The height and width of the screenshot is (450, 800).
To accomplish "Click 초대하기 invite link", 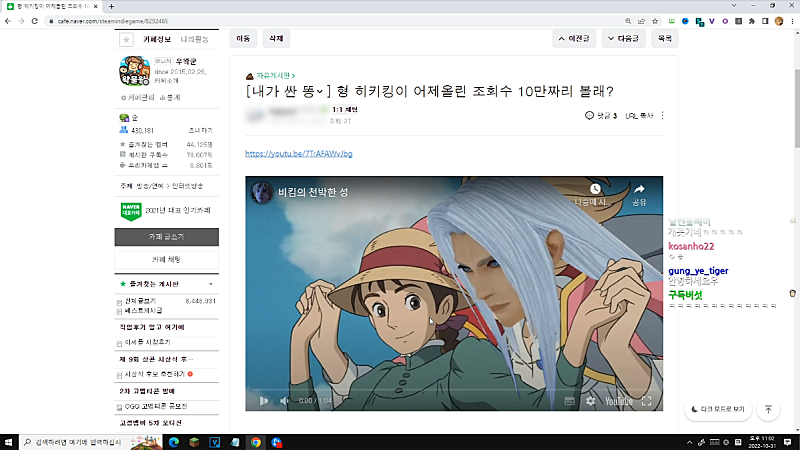I will tap(201, 131).
